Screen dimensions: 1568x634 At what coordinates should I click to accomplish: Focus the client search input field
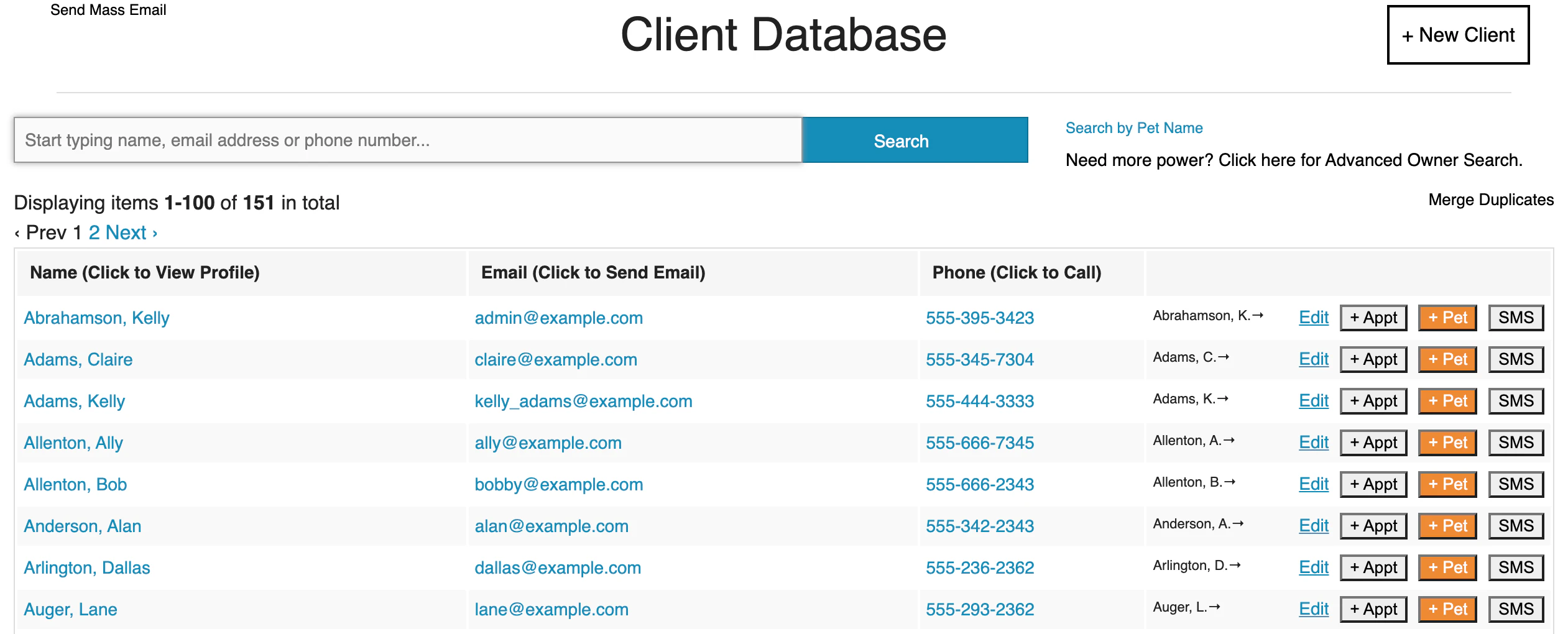click(408, 140)
